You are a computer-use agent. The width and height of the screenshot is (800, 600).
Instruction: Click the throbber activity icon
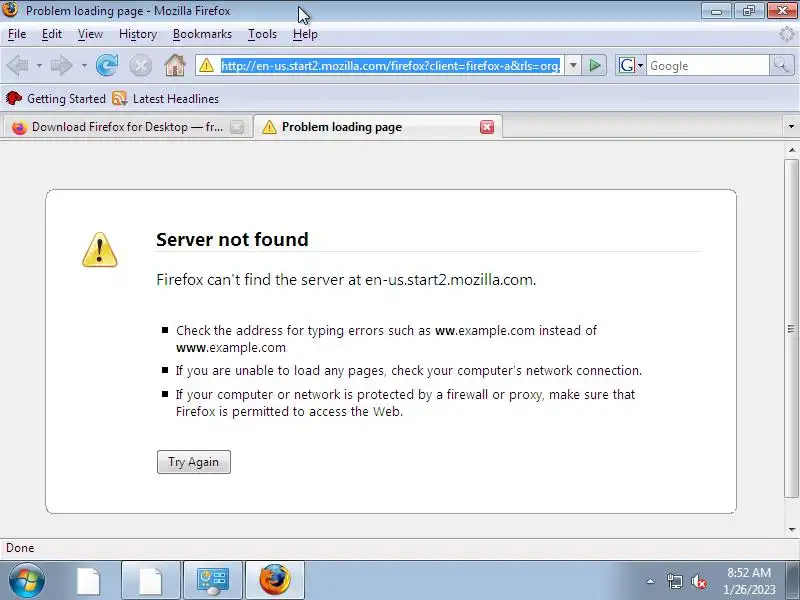point(787,34)
